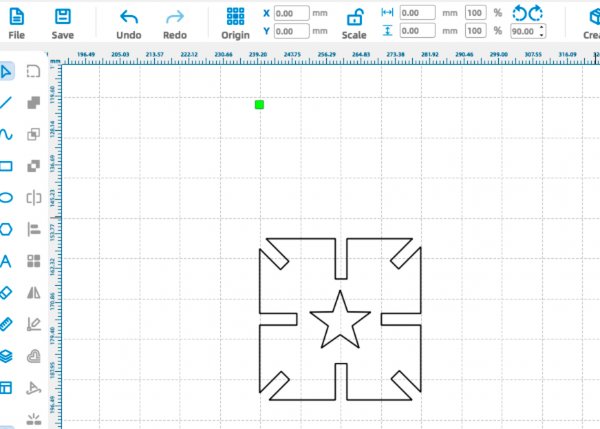Click the dark overlapping squares subtract icon
Image resolution: width=600 pixels, height=429 pixels.
34,166
